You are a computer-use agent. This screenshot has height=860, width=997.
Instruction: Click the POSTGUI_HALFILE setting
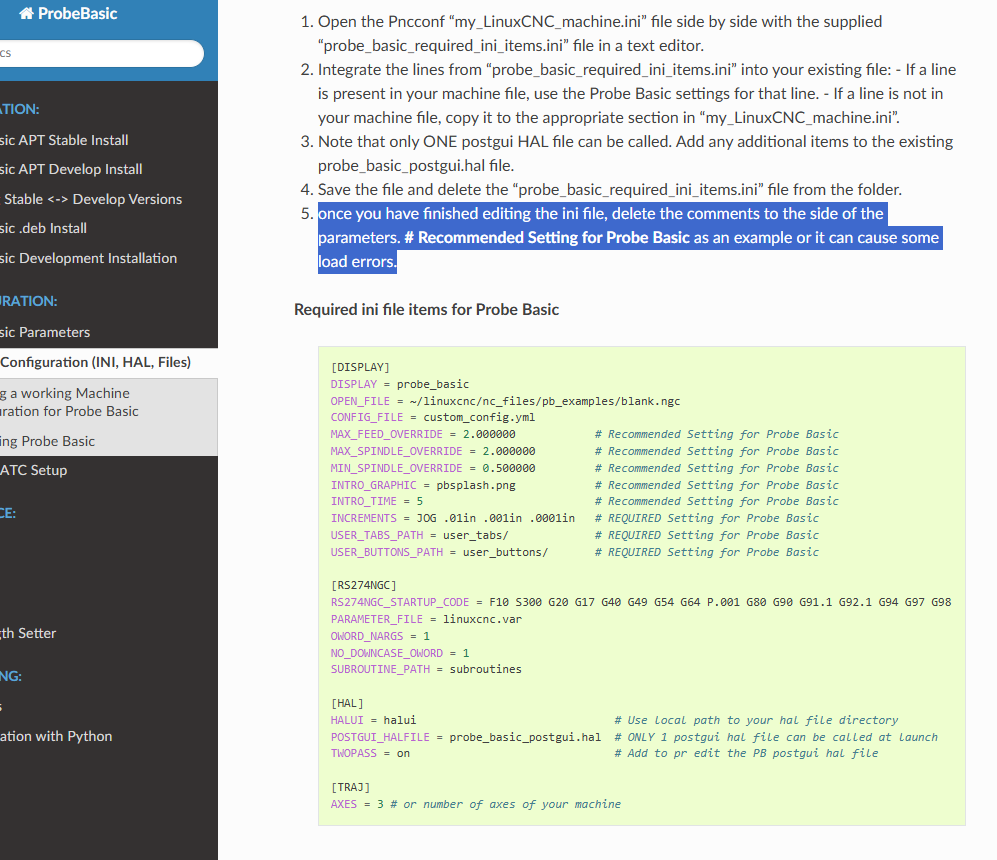[465, 737]
